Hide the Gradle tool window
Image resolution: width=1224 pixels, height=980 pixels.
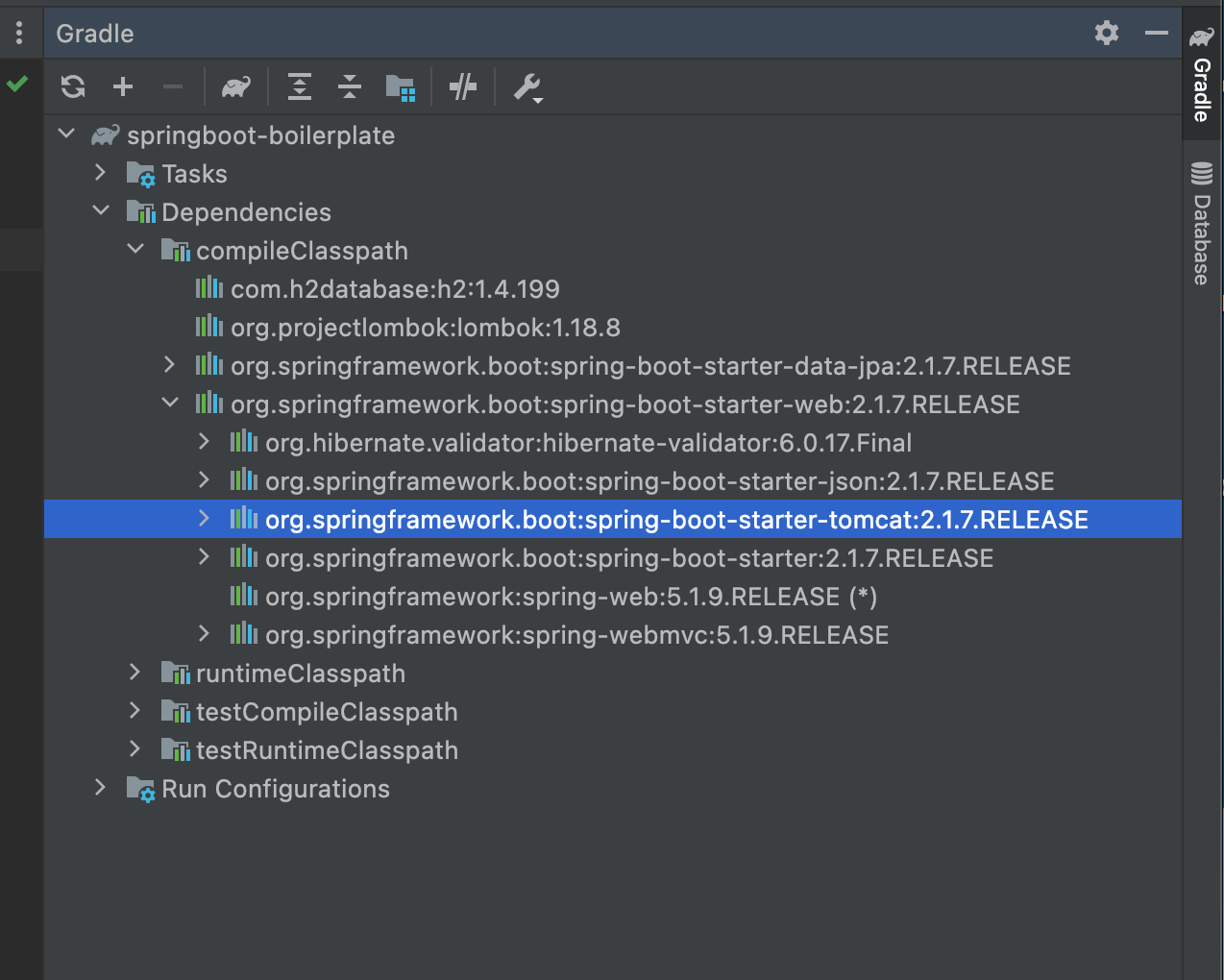1157,33
